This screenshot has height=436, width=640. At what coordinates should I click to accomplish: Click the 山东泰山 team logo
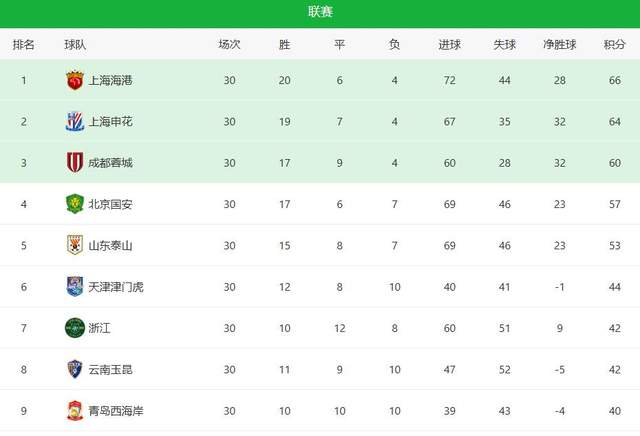(75, 245)
